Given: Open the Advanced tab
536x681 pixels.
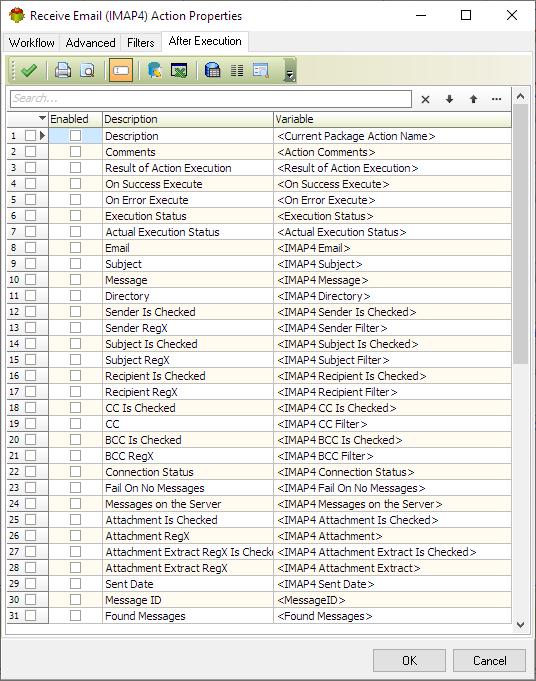Looking at the screenshot, I should pyautogui.click(x=90, y=43).
